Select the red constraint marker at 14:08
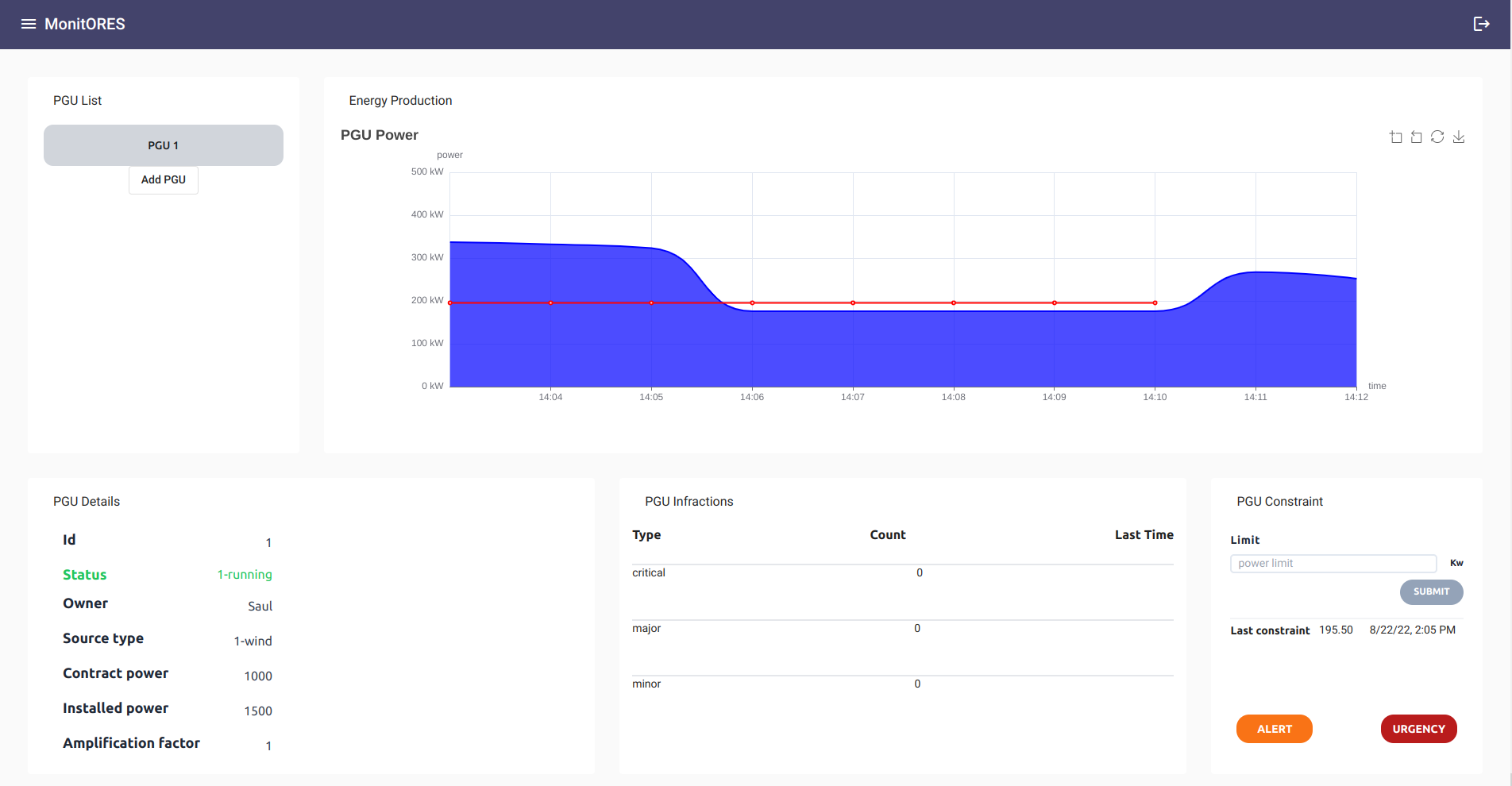1512x786 pixels. click(x=954, y=302)
